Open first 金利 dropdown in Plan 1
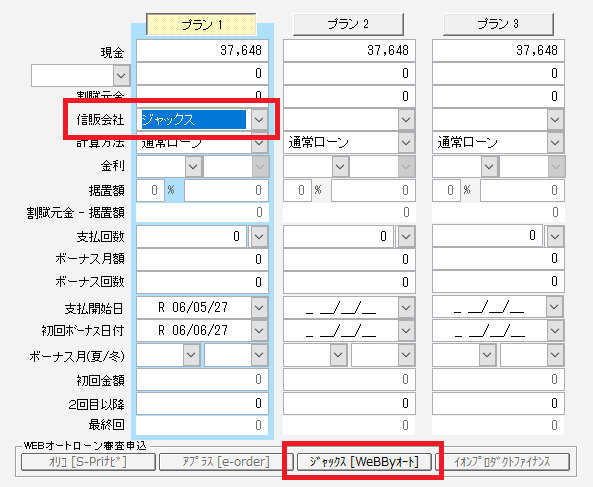593x487 pixels. 193,166
